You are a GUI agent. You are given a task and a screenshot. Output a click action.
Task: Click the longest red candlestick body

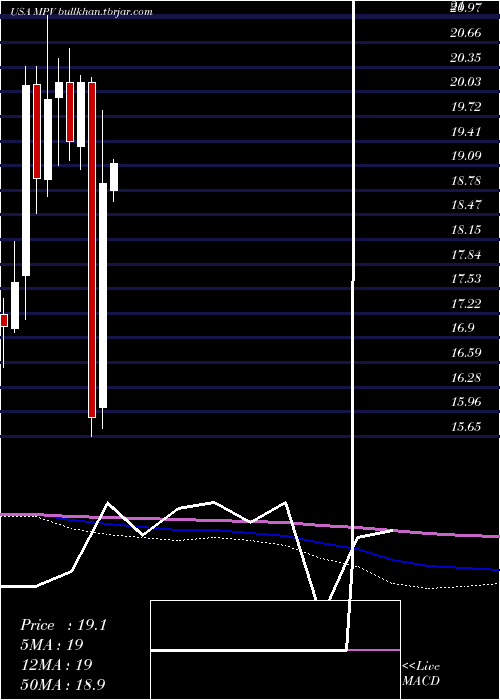pos(92,250)
